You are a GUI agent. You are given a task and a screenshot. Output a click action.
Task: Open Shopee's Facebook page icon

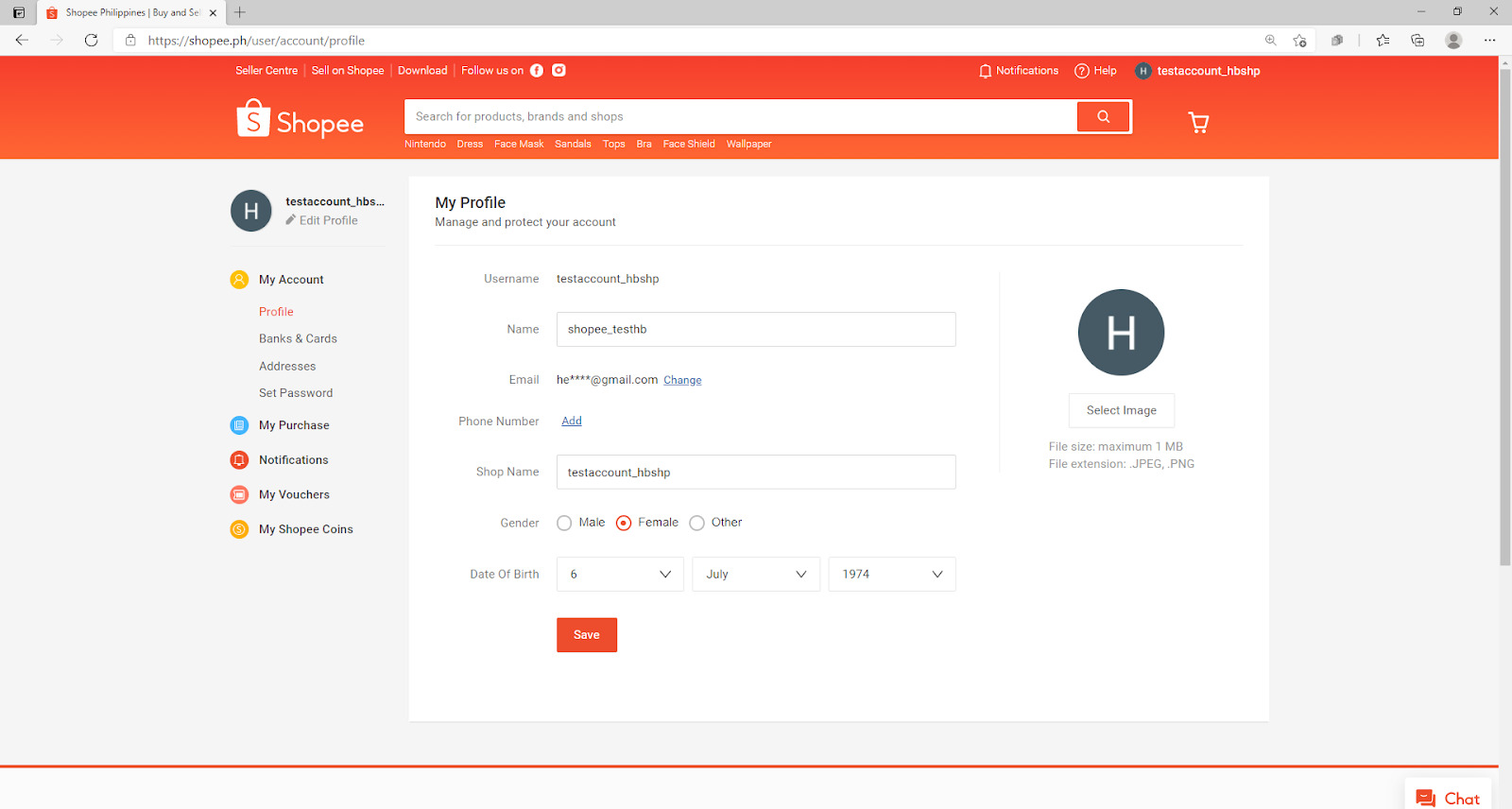coord(537,71)
